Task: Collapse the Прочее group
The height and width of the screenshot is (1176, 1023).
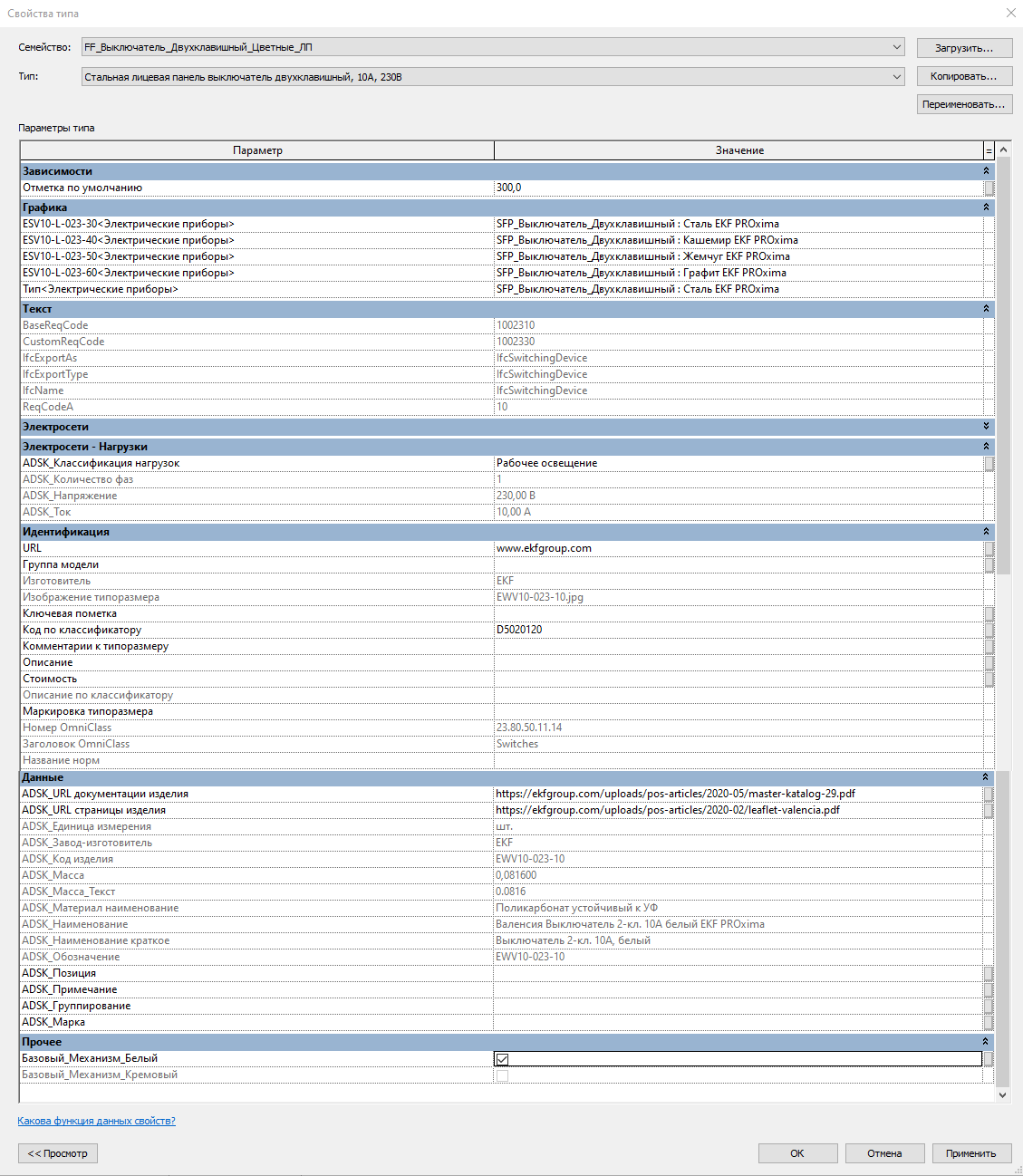Action: pyautogui.click(x=986, y=1042)
